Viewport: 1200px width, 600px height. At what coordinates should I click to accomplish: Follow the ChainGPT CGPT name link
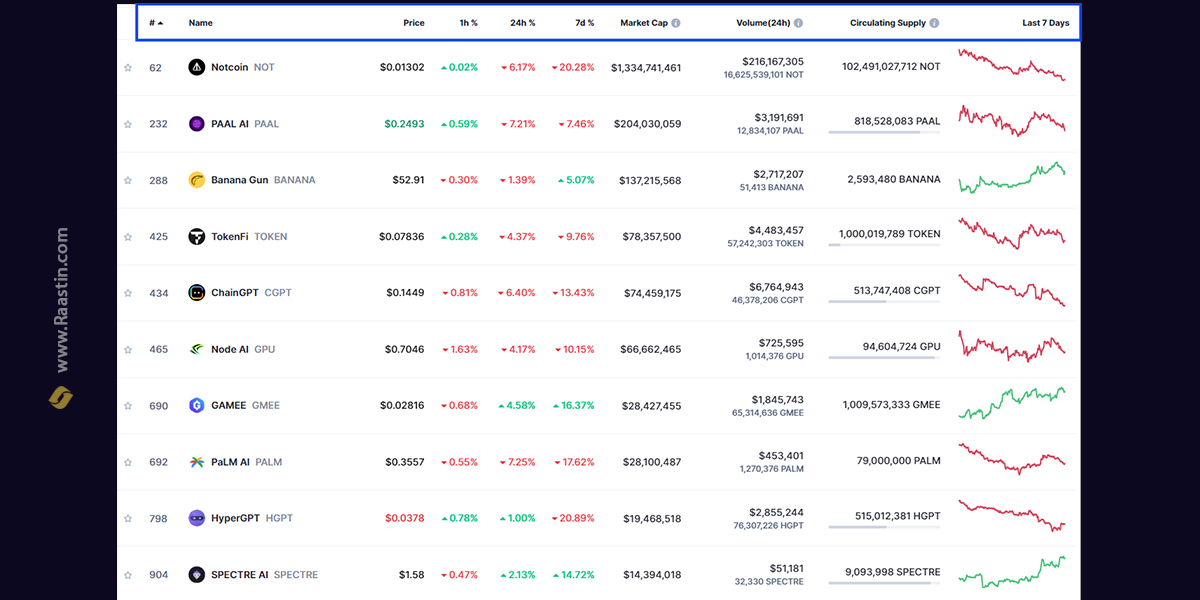tap(251, 293)
